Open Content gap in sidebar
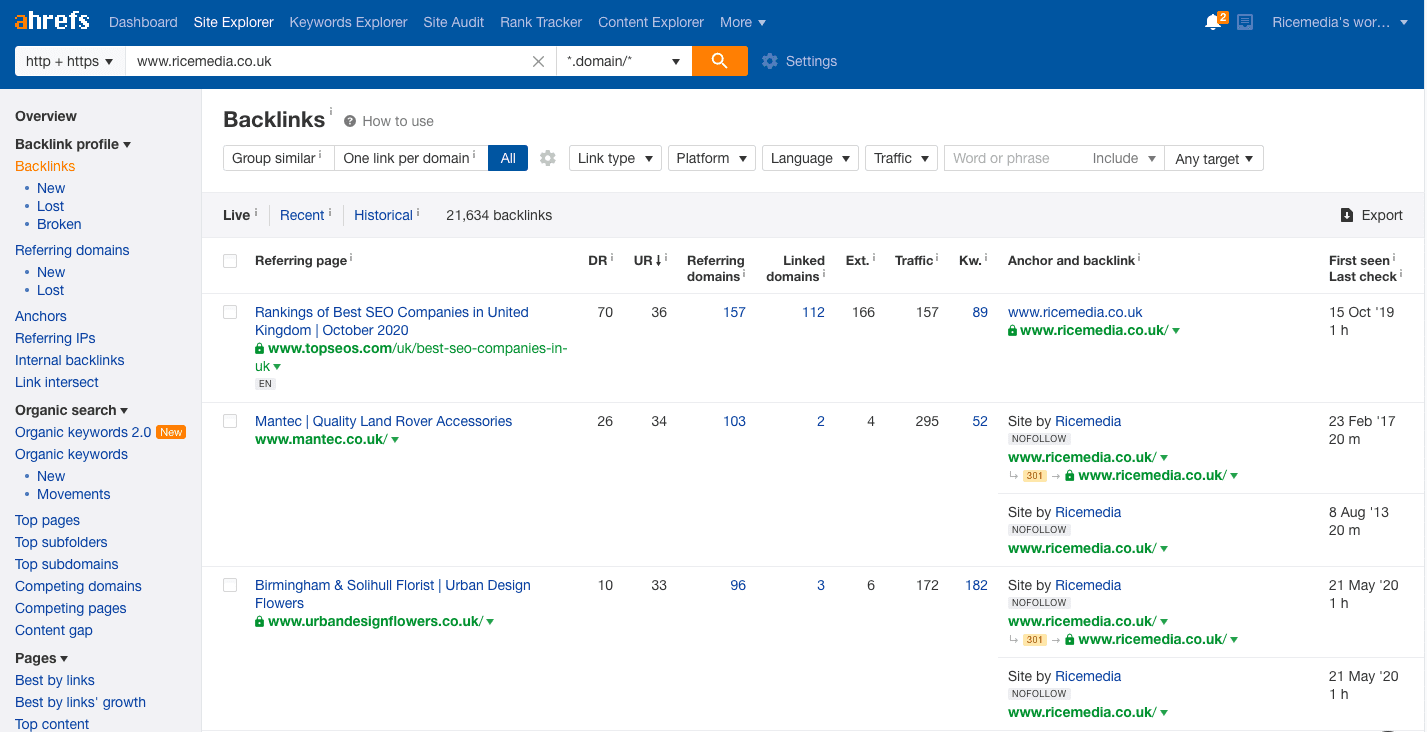The image size is (1427, 732). [54, 630]
